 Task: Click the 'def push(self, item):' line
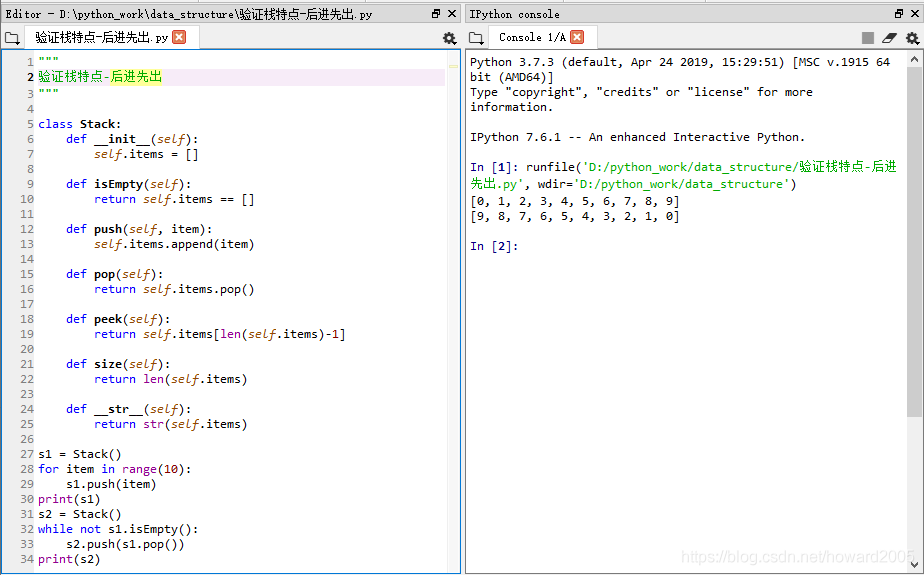tap(139, 229)
